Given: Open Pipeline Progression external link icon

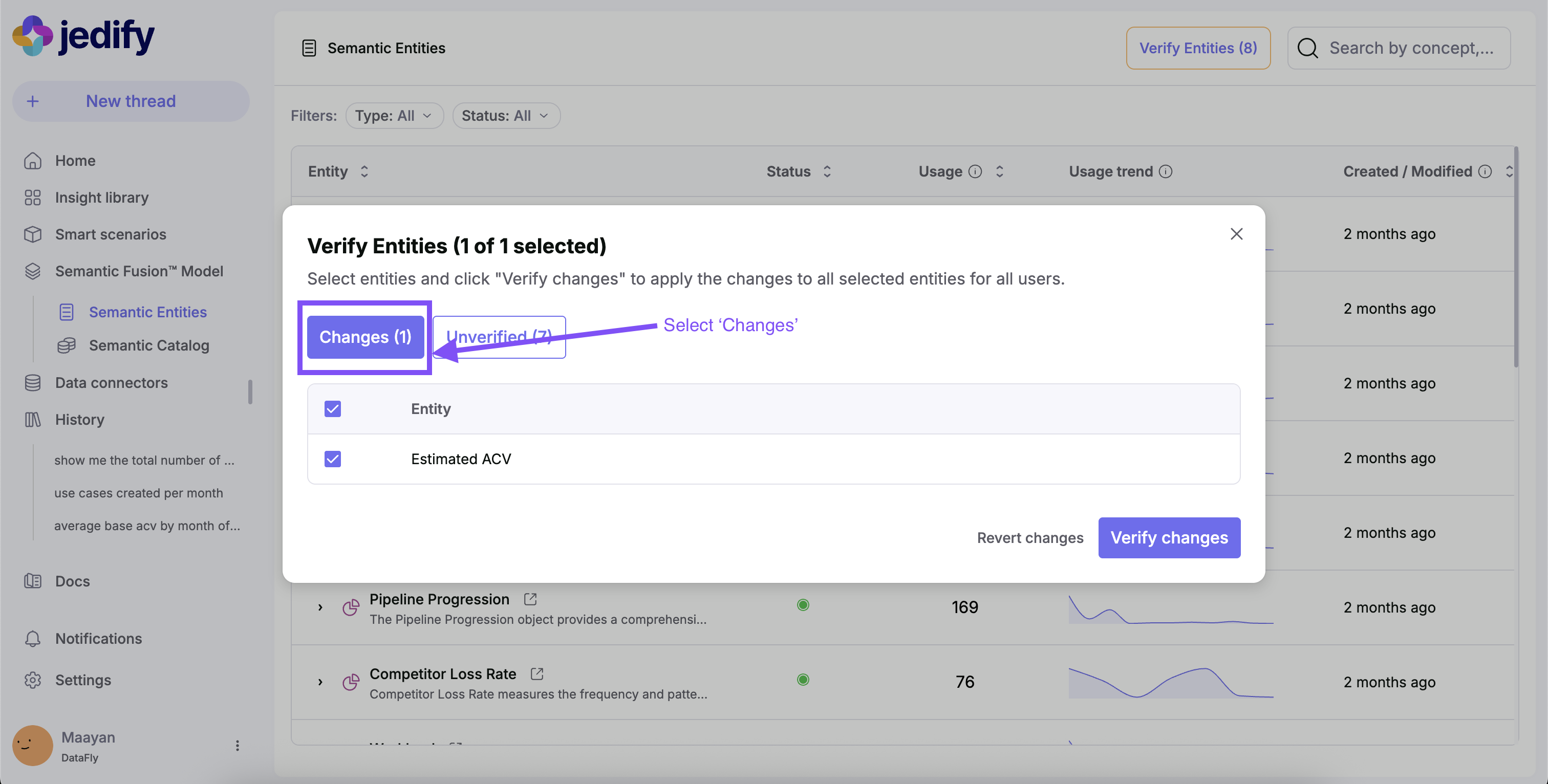Looking at the screenshot, I should coord(530,599).
